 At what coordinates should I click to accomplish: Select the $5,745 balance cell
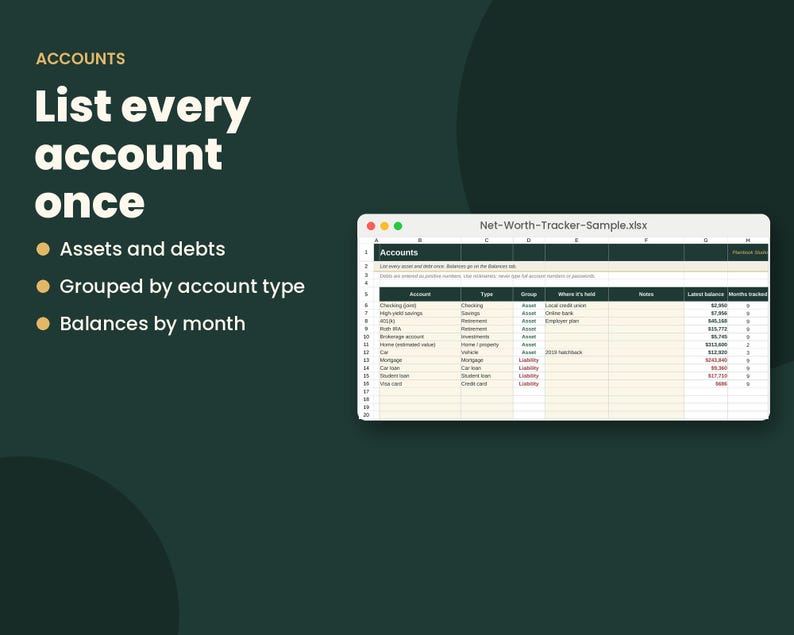pyautogui.click(x=705, y=337)
